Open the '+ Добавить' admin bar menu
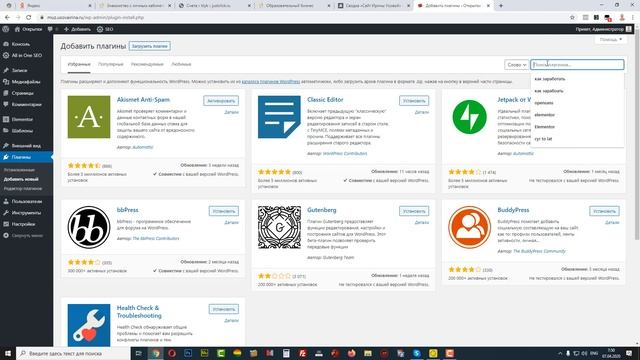 click(77, 29)
